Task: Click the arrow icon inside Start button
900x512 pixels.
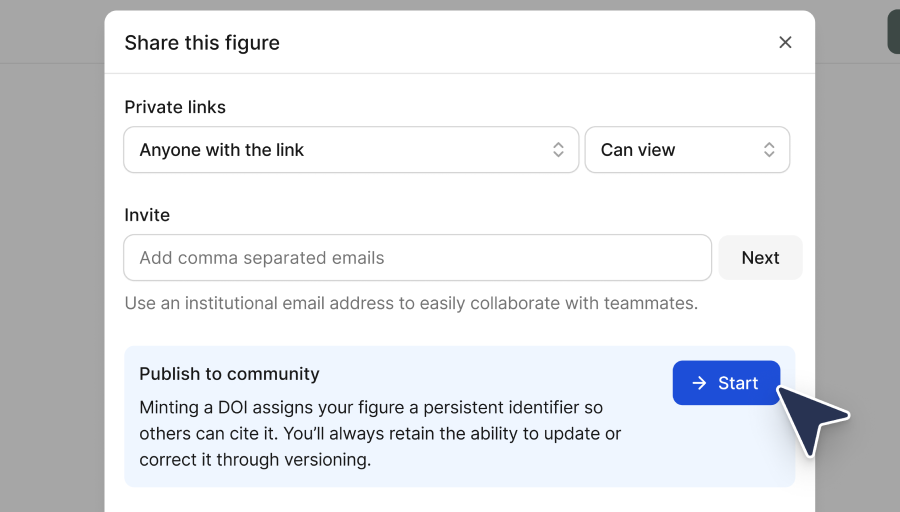Action: [699, 383]
